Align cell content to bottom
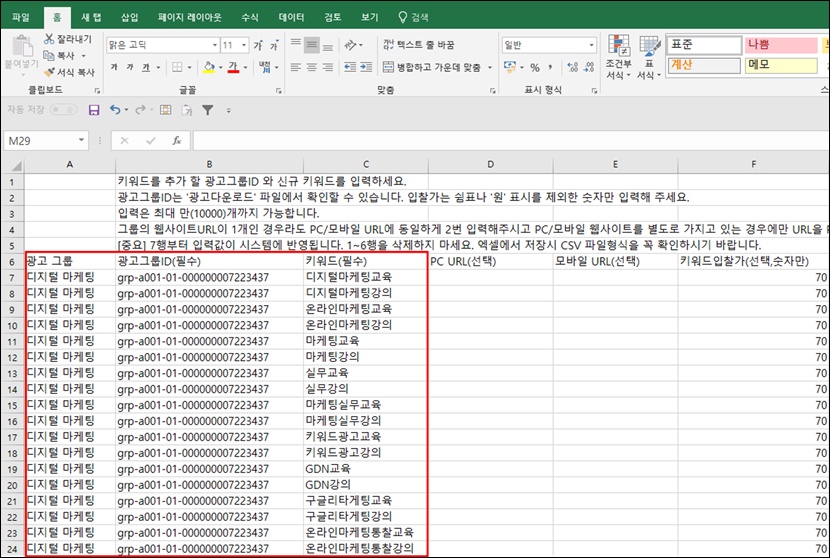The width and height of the screenshot is (830, 558). point(328,45)
